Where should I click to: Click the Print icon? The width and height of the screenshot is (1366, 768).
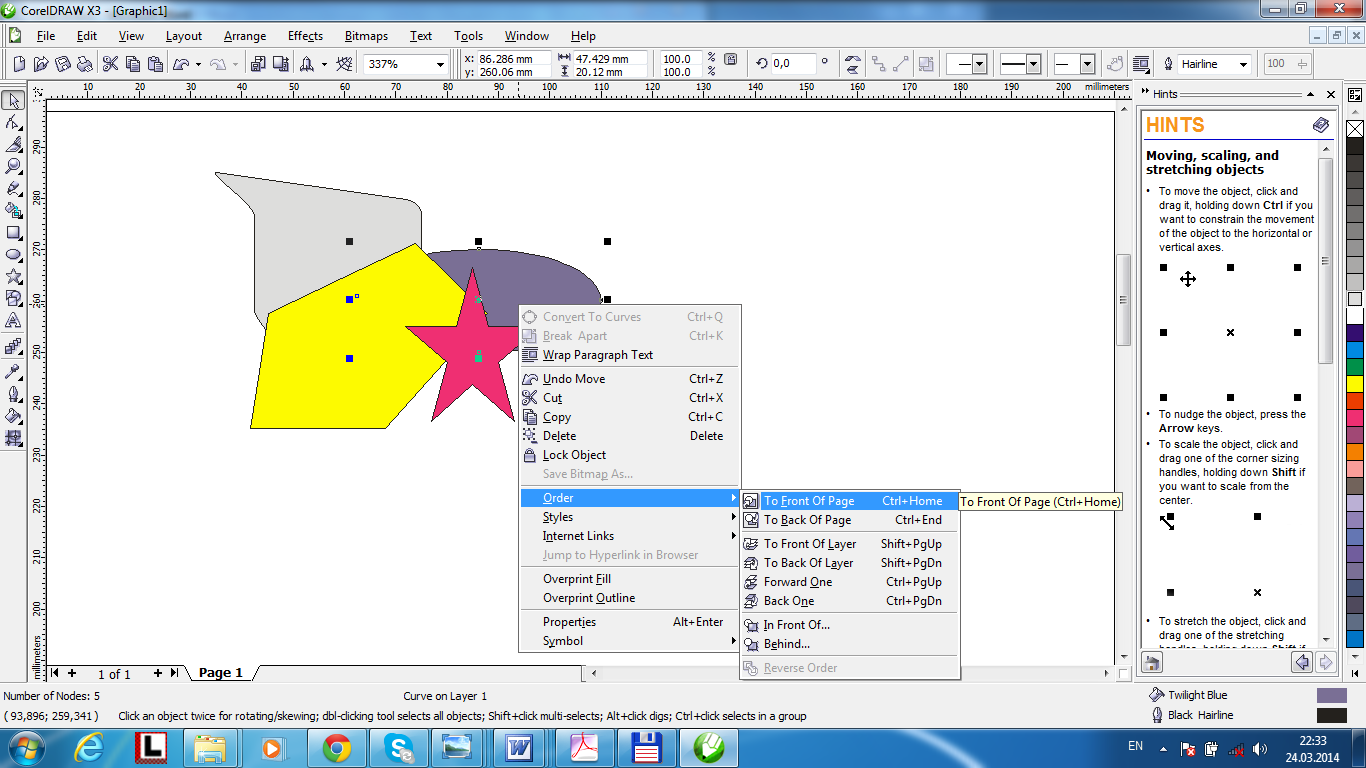point(85,64)
